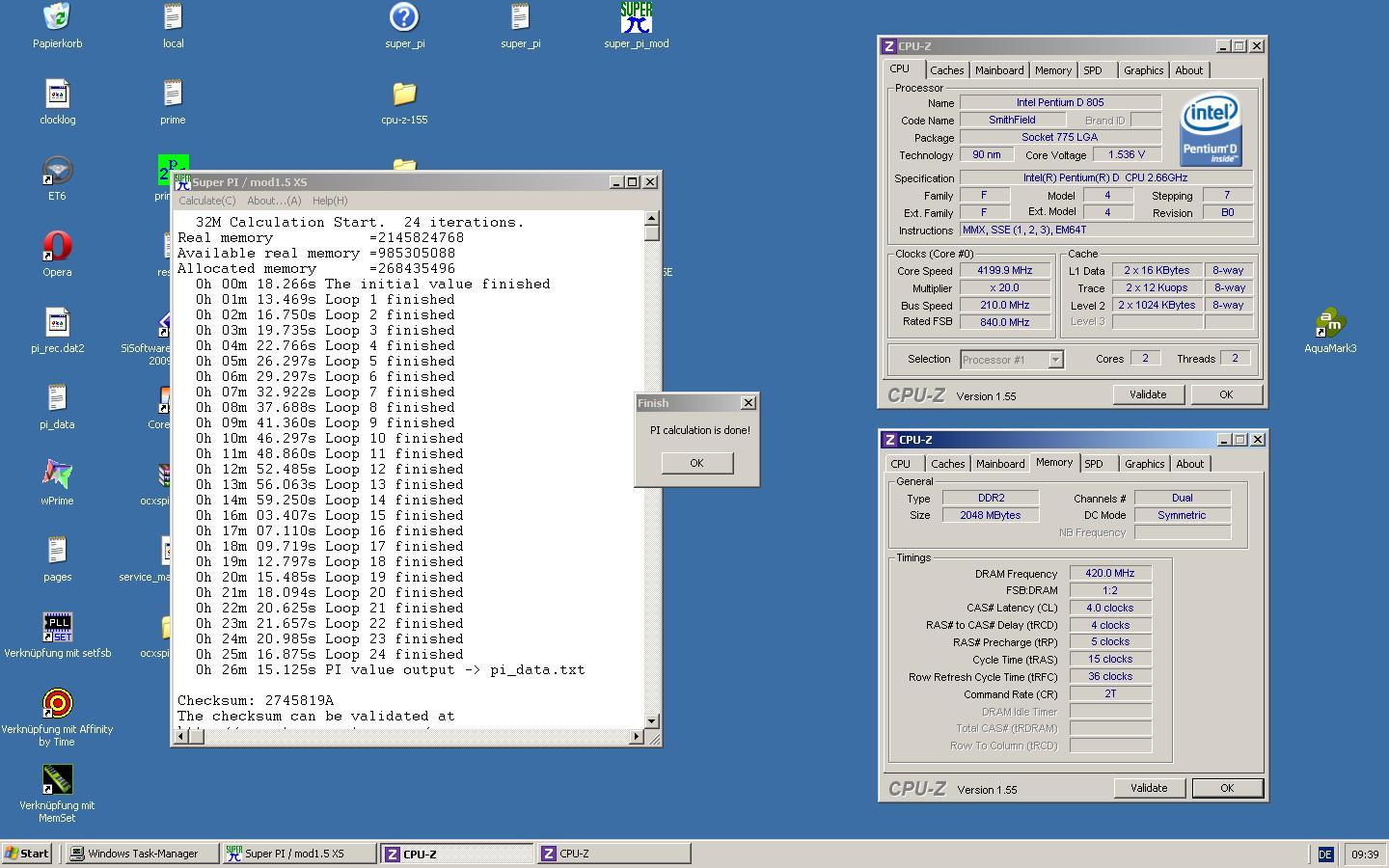1389x868 pixels.
Task: Open the cpu-z-155 folder
Action: coord(404,94)
